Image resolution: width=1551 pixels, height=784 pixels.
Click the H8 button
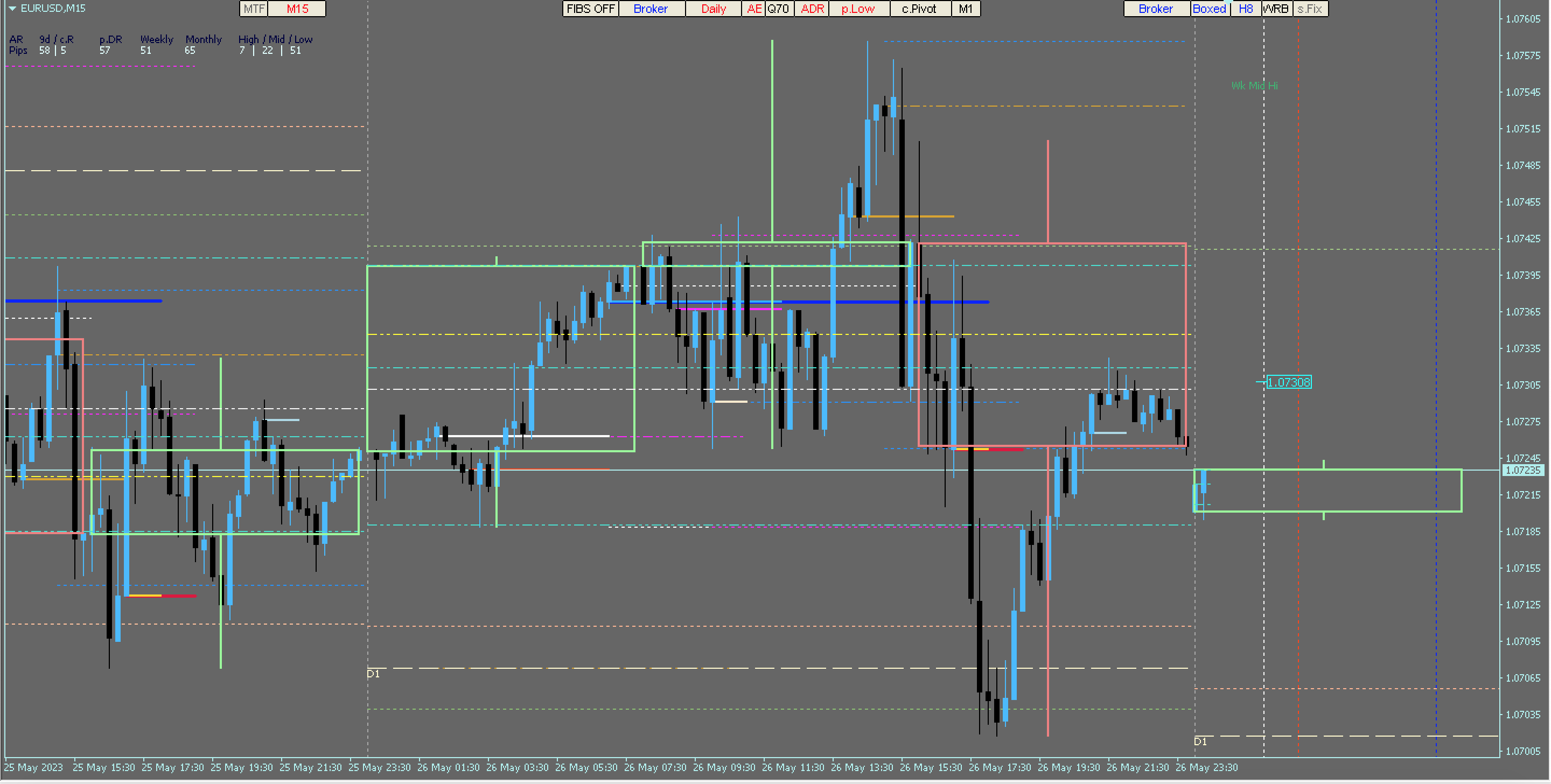click(x=1246, y=9)
